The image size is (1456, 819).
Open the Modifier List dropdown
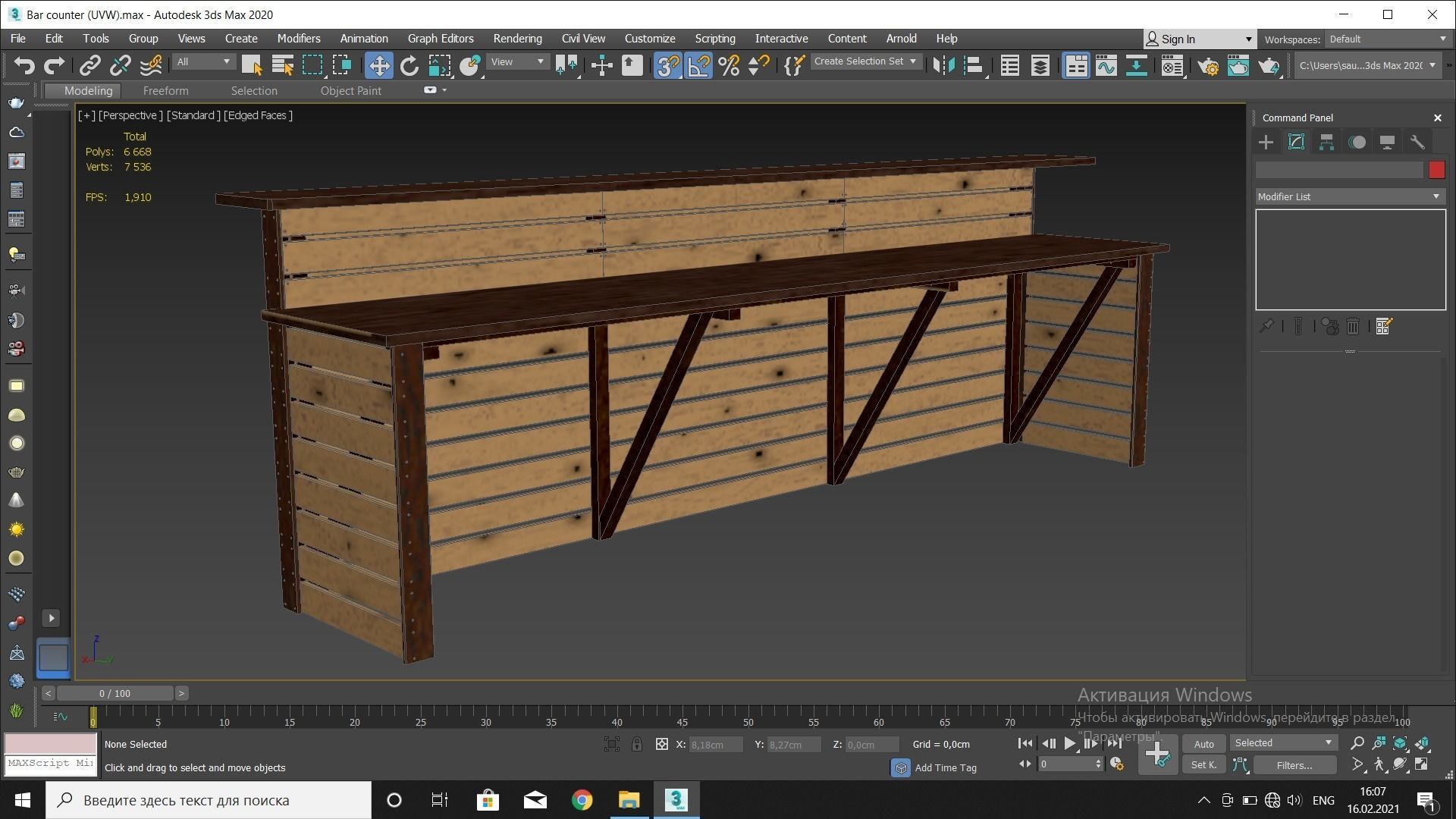tap(1350, 196)
